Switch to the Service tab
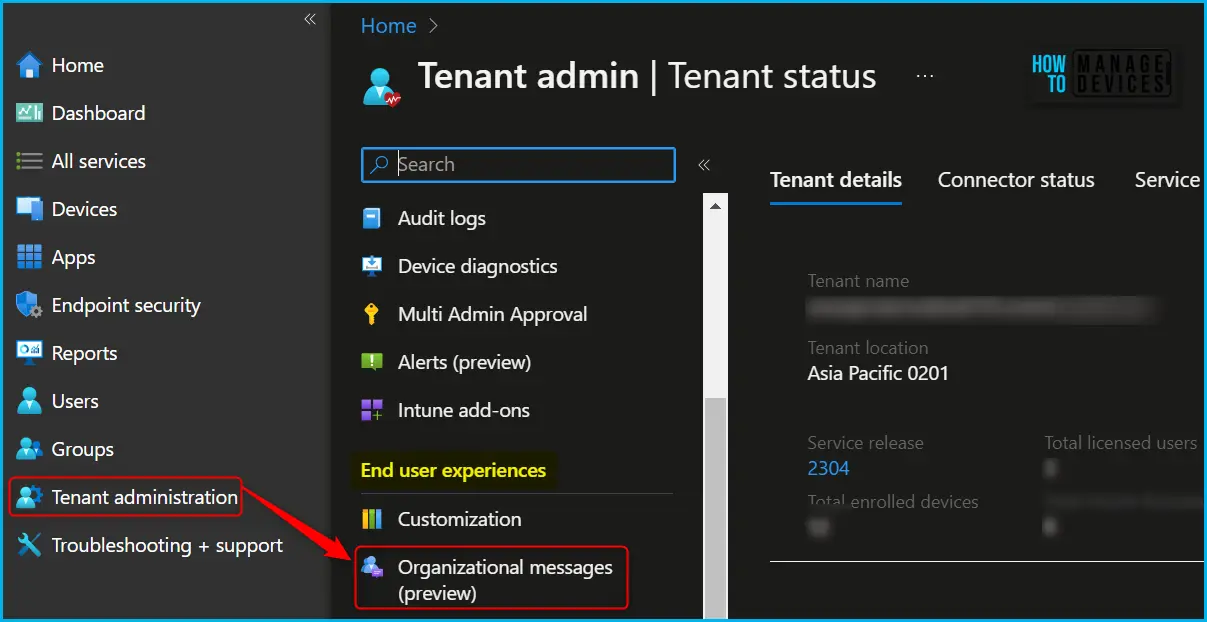This screenshot has height=622, width=1207. click(x=1167, y=180)
